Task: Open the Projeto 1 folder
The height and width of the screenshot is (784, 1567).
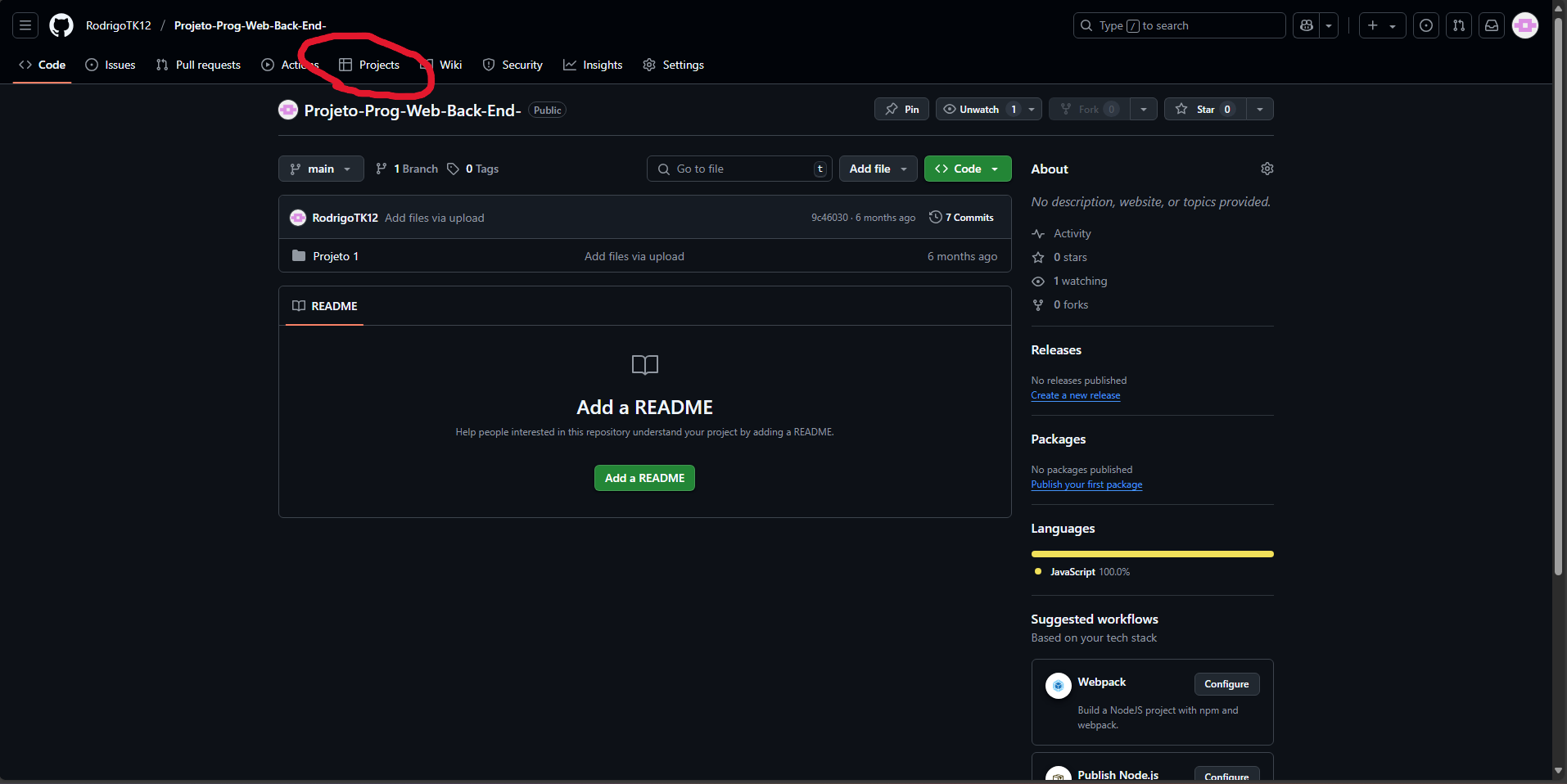Action: click(x=336, y=256)
